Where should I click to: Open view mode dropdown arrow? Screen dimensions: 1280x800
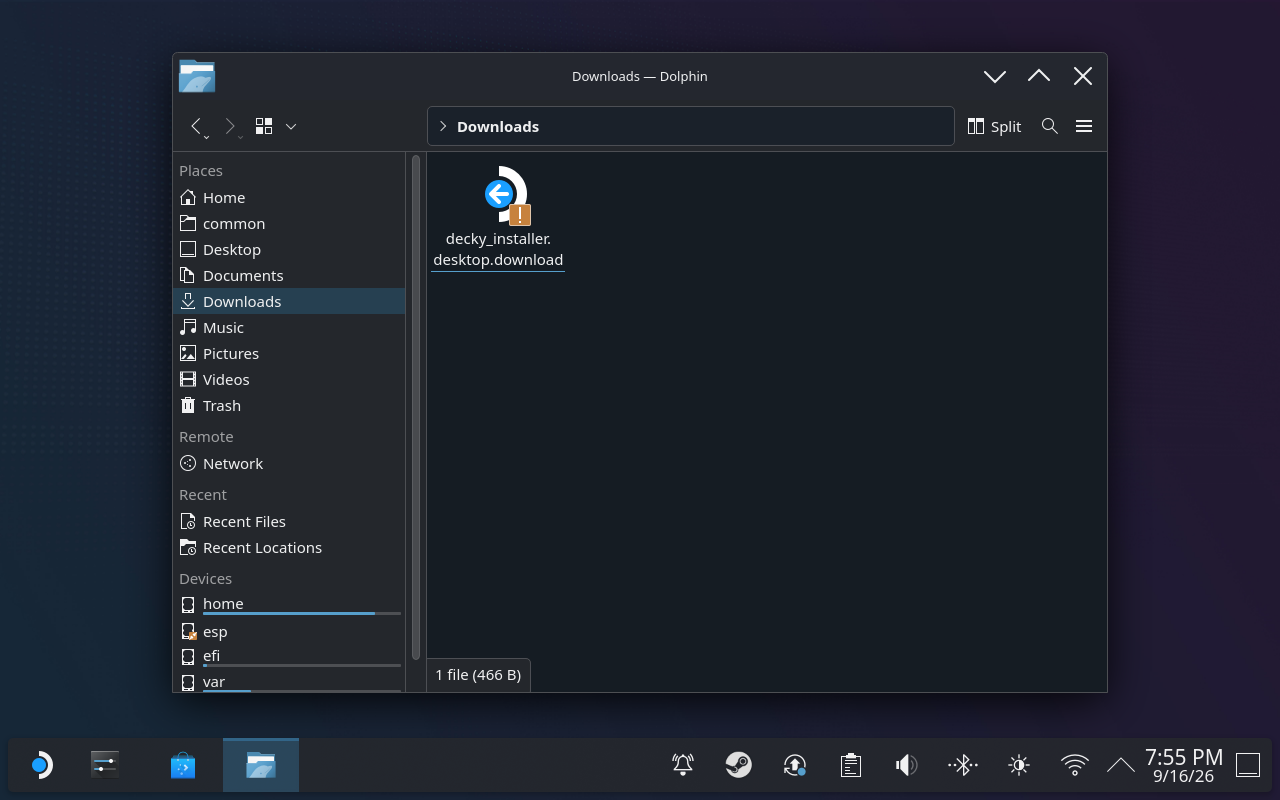tap(291, 126)
